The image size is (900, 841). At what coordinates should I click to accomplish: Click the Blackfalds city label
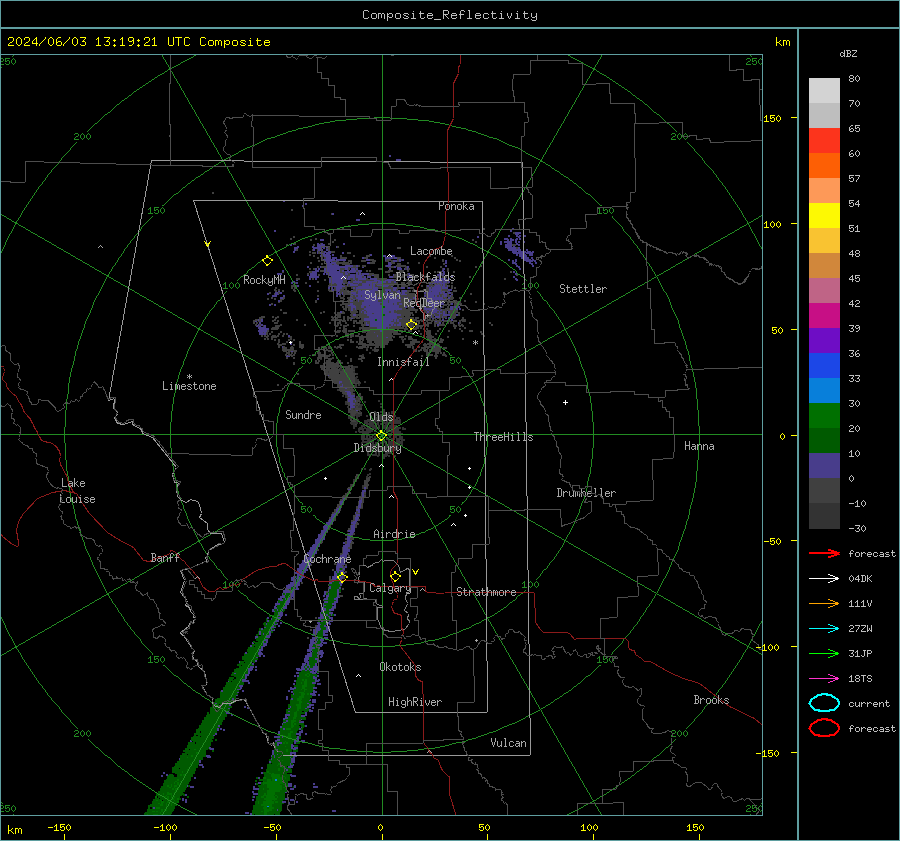pos(425,277)
